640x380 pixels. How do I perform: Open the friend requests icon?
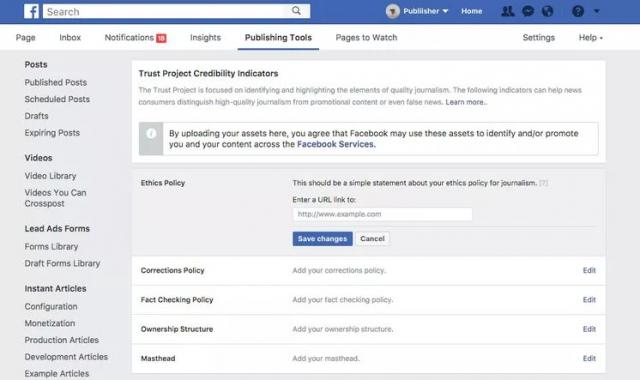click(508, 11)
